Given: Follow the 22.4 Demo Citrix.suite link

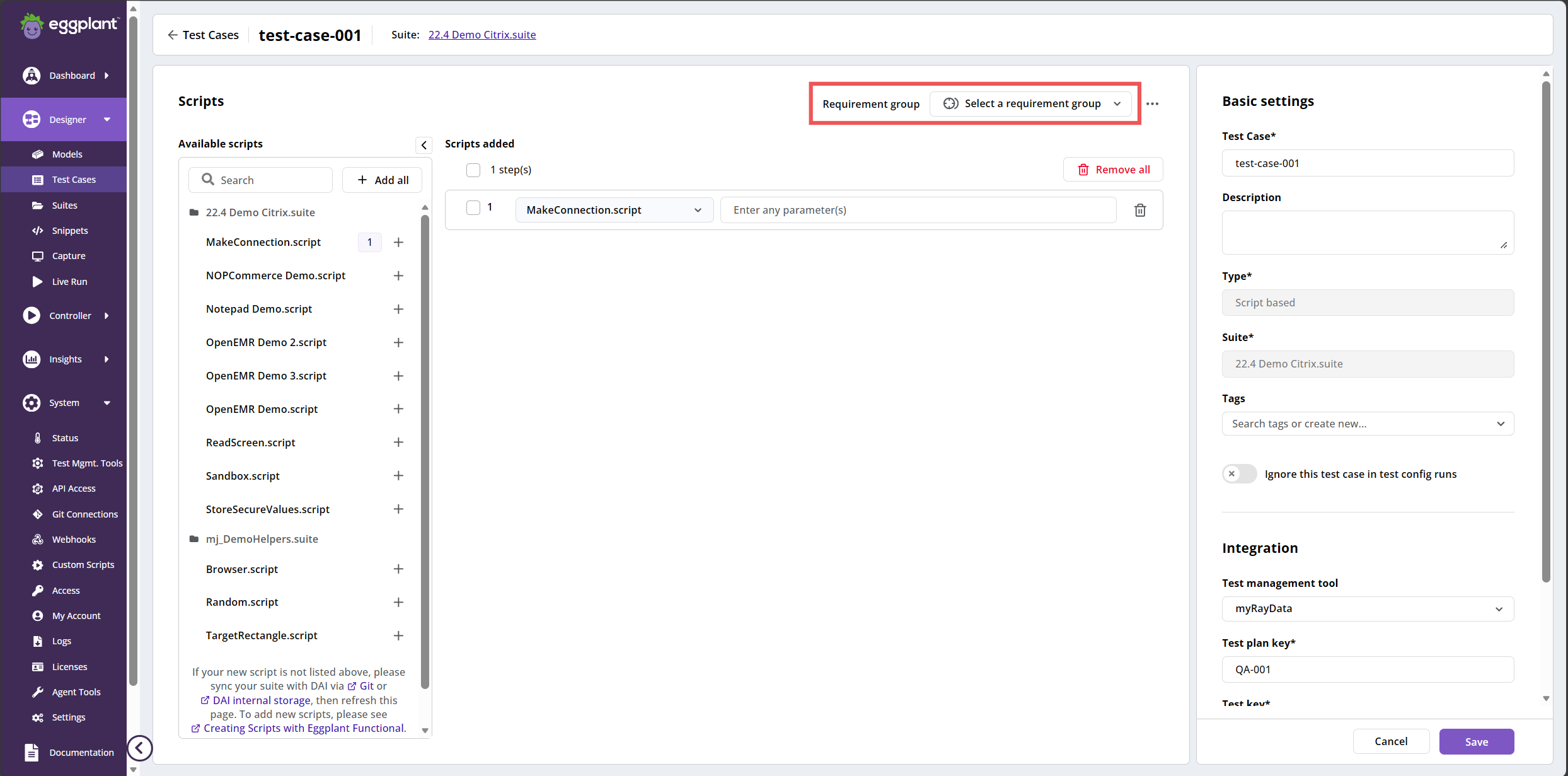Looking at the screenshot, I should (x=481, y=35).
